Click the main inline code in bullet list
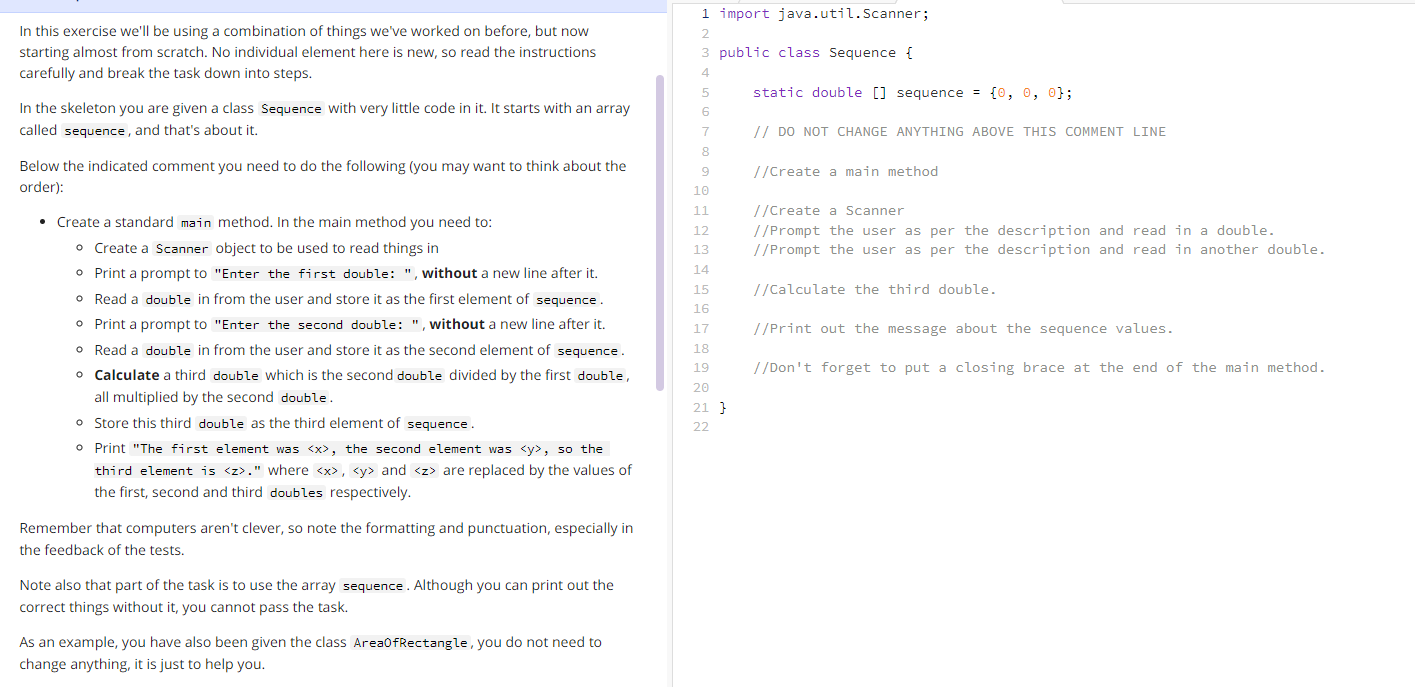 pos(195,221)
